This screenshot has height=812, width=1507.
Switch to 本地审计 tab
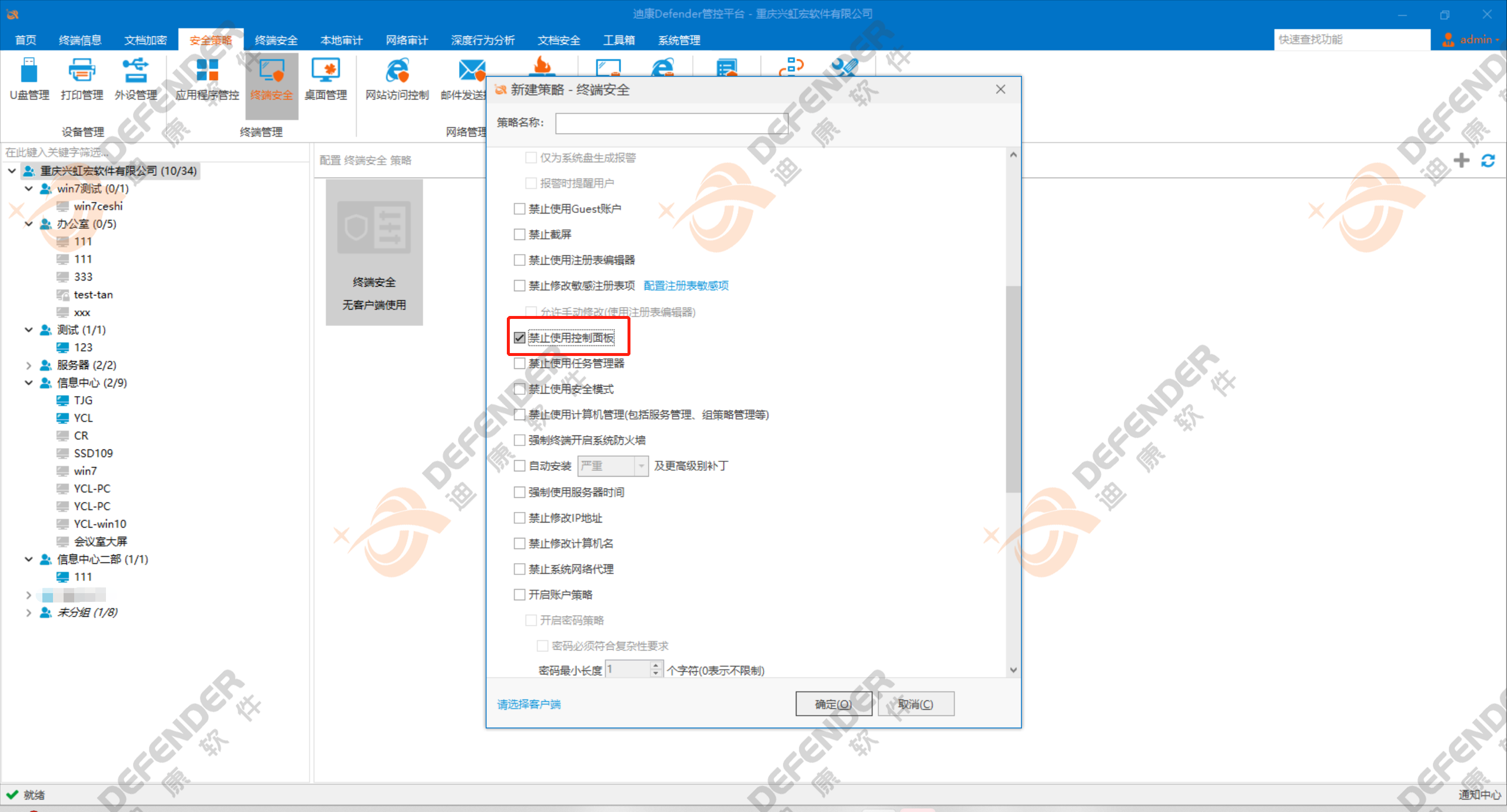341,40
